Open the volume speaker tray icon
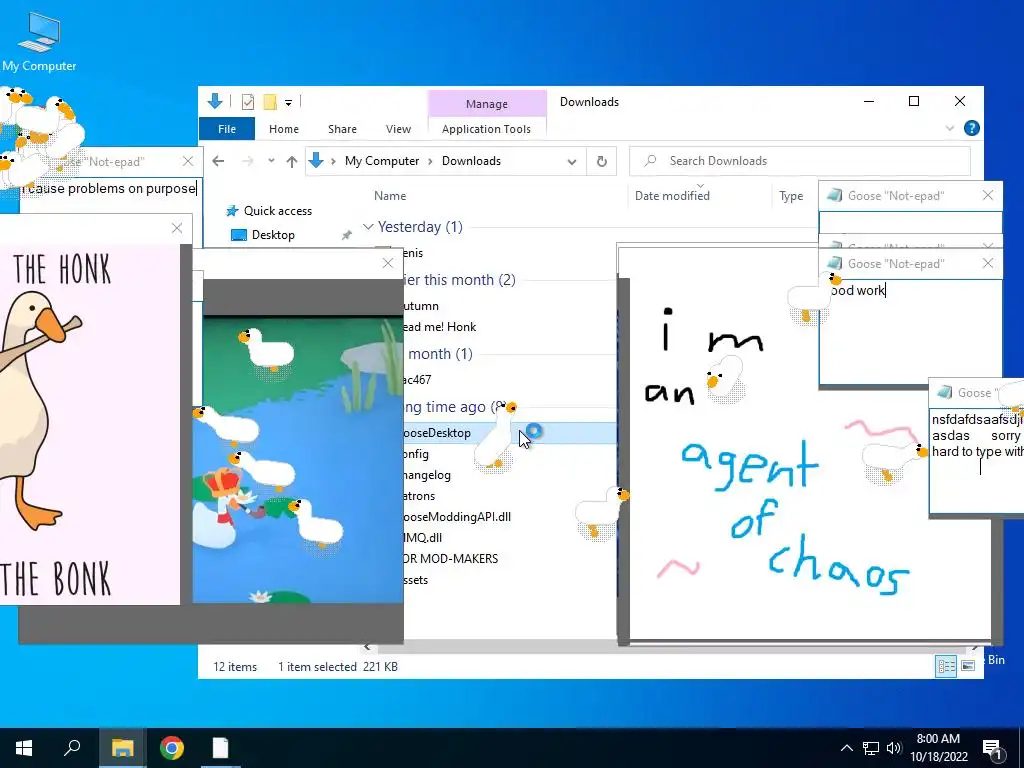1024x768 pixels. (x=894, y=748)
